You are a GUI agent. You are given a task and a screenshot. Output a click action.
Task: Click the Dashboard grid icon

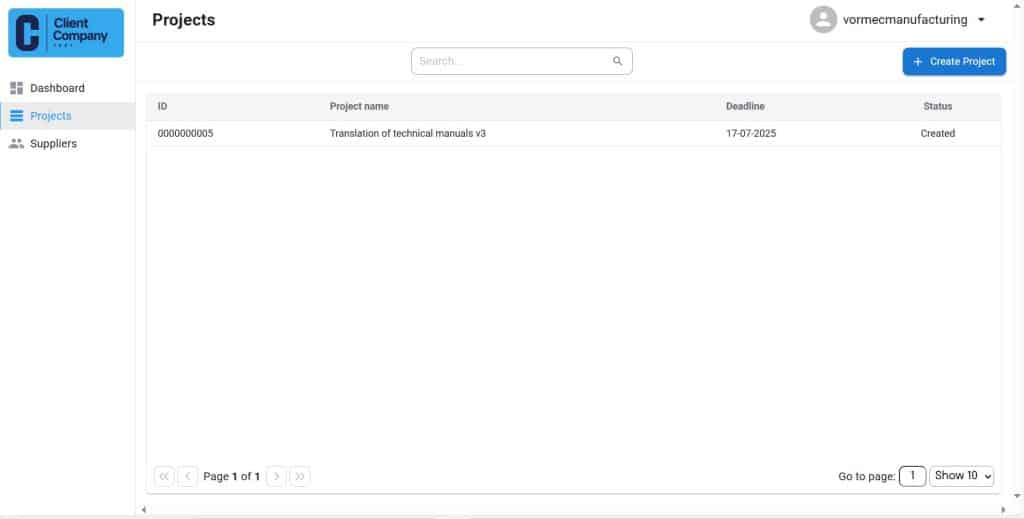(x=16, y=88)
